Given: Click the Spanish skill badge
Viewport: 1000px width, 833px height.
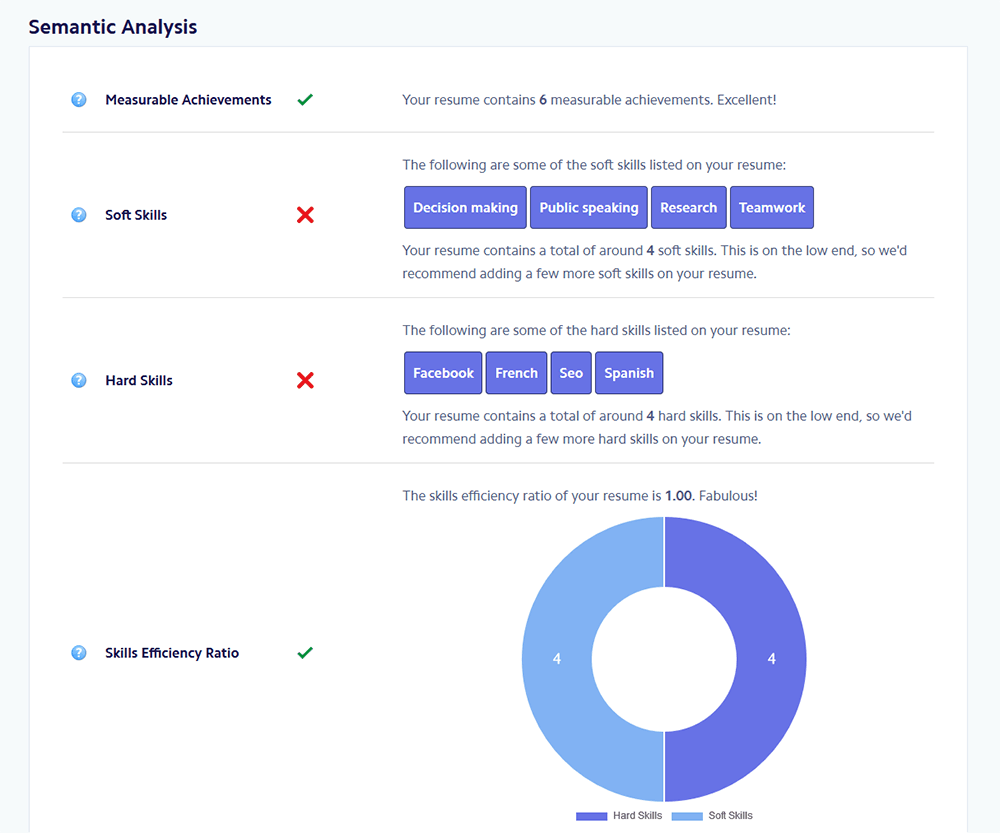Looking at the screenshot, I should (x=629, y=372).
